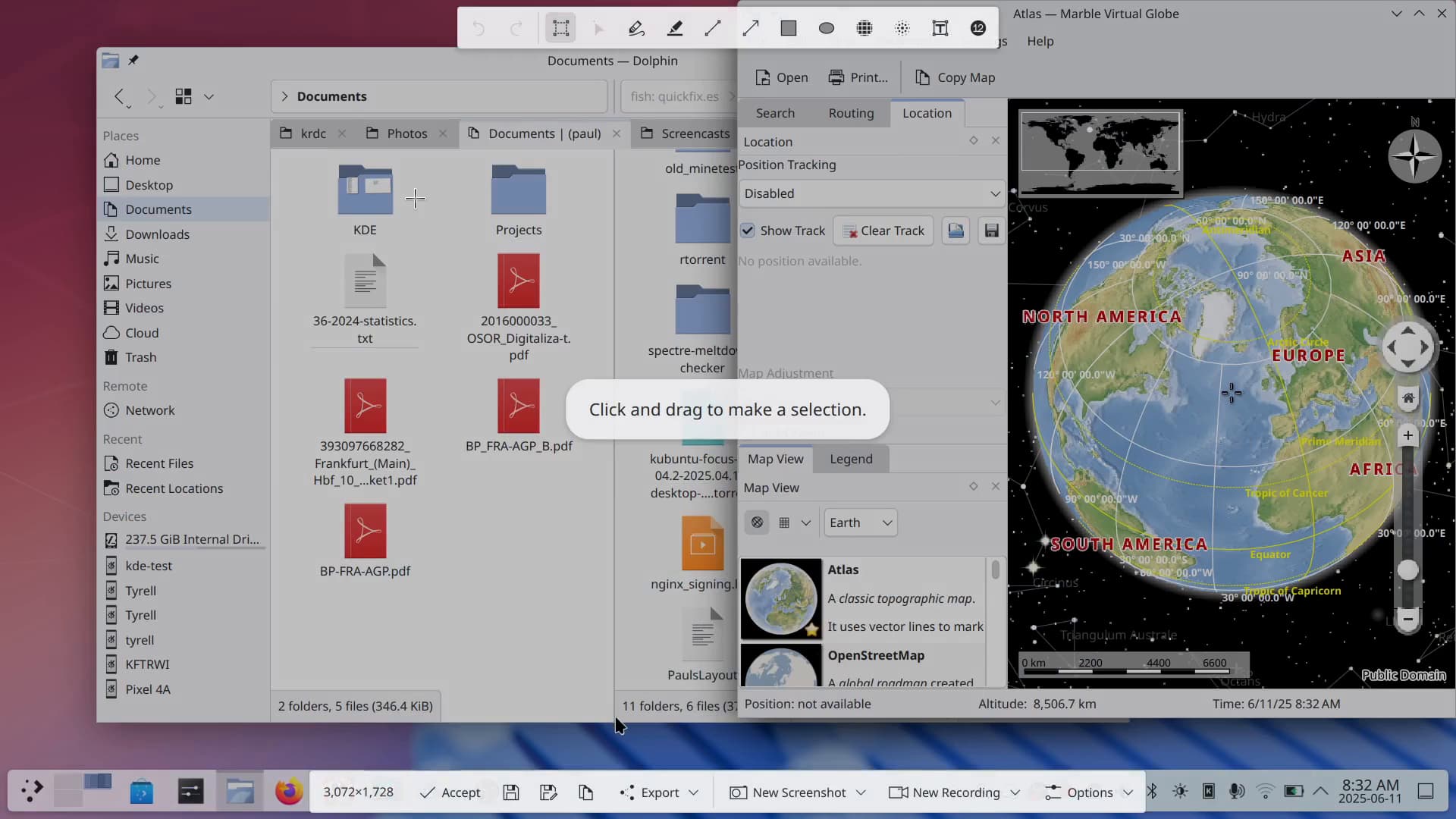Screen dimensions: 1456x819
Task: Open track file icon beside Clear Track
Action: coord(955,231)
